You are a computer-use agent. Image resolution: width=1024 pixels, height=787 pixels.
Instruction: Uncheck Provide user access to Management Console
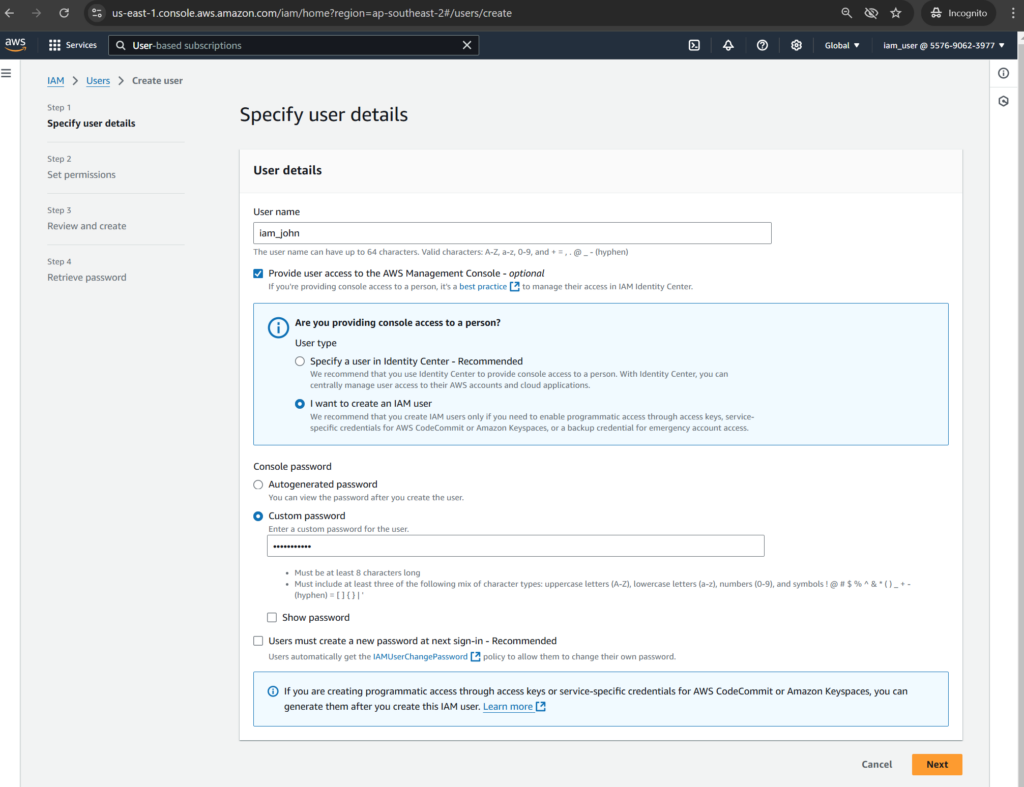pos(259,273)
